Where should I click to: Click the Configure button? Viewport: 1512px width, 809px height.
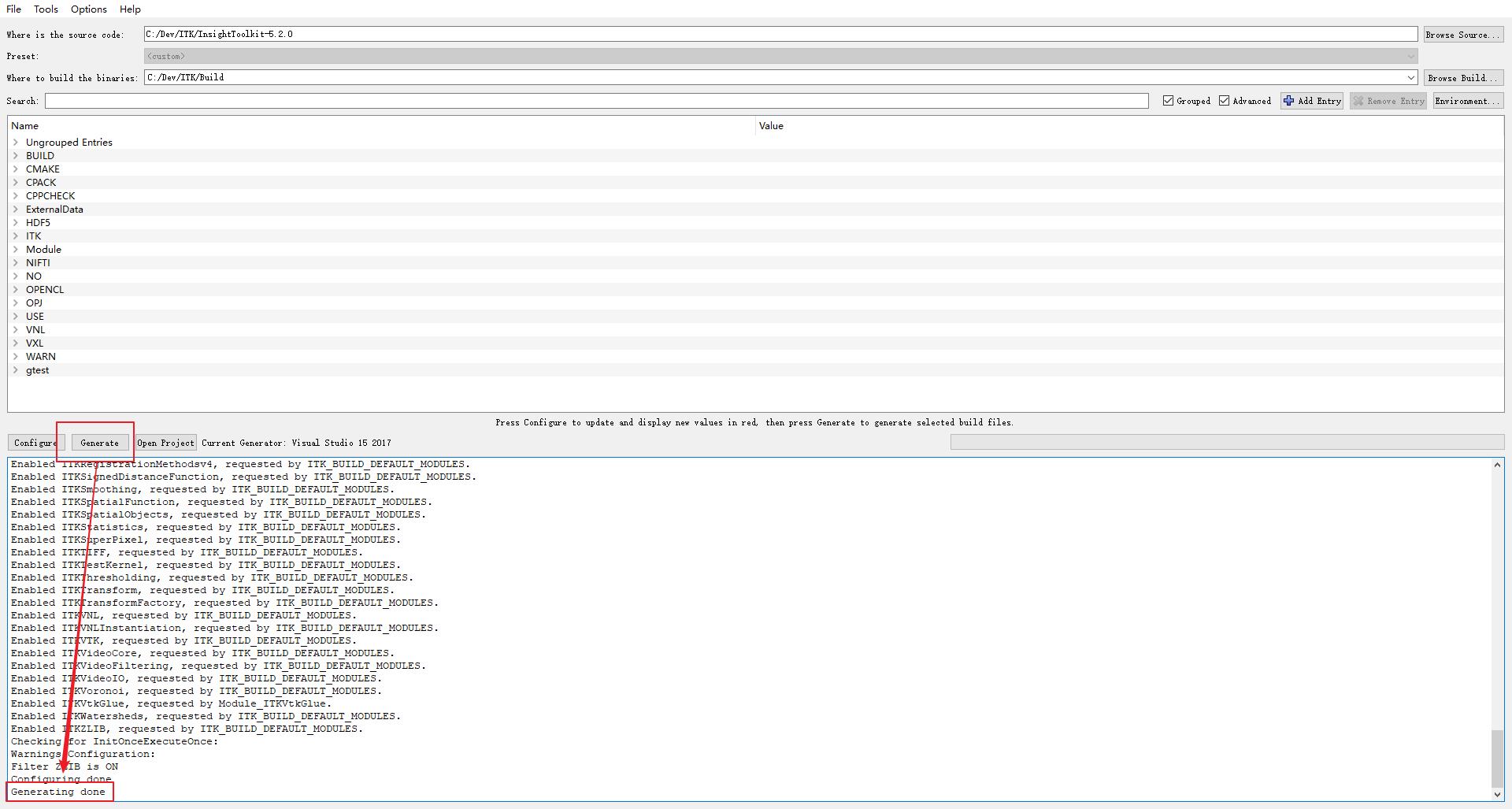pos(36,443)
